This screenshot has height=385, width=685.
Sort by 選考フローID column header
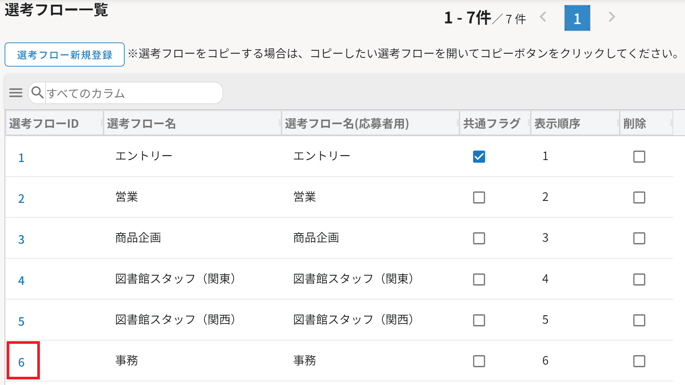point(44,124)
